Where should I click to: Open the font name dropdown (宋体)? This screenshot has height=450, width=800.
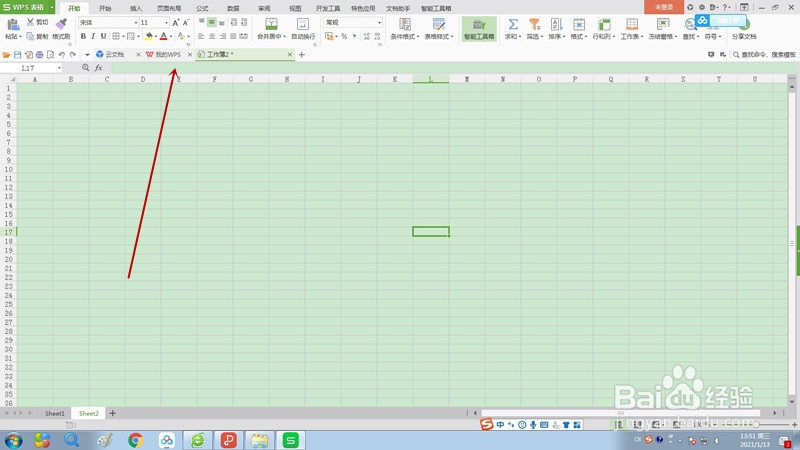[136, 22]
